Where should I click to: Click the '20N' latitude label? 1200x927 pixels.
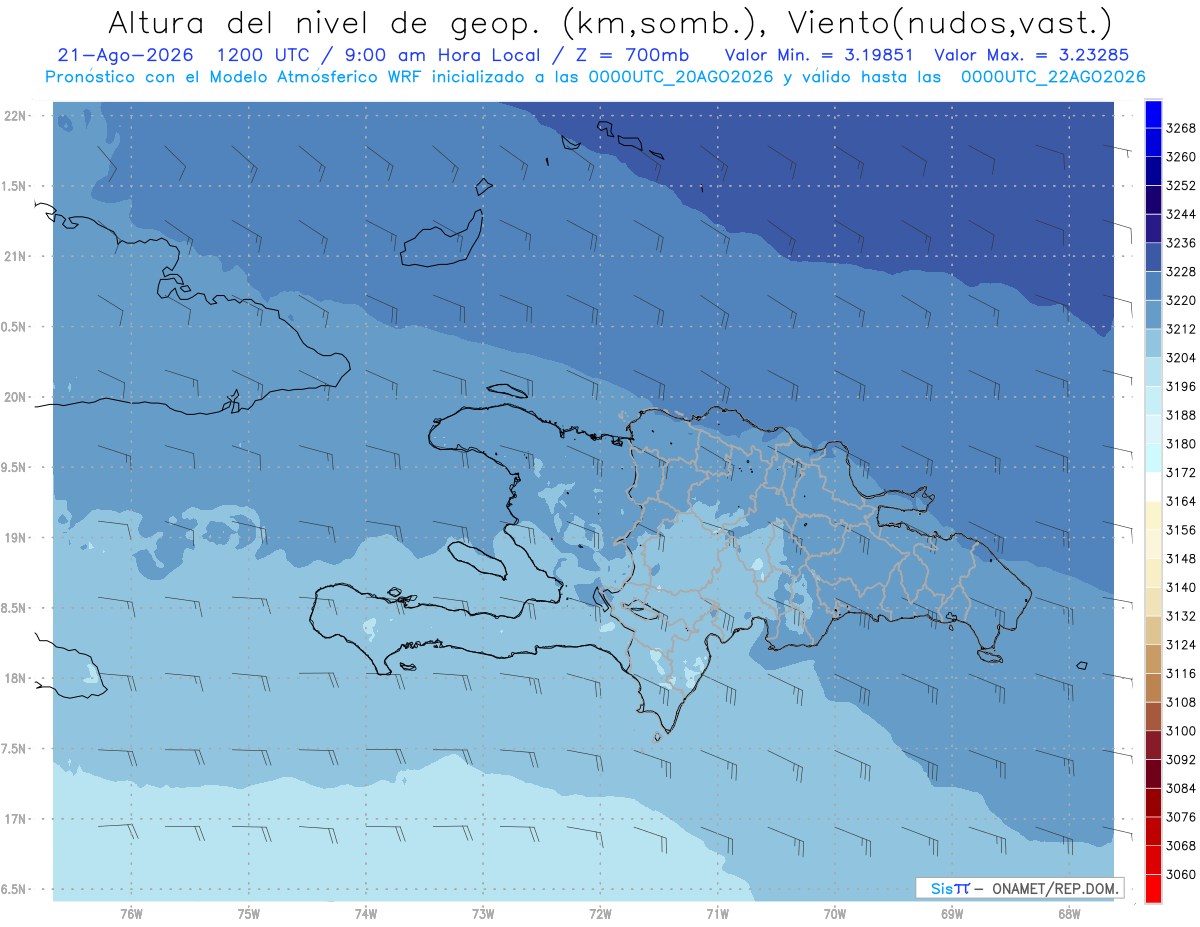(17, 397)
